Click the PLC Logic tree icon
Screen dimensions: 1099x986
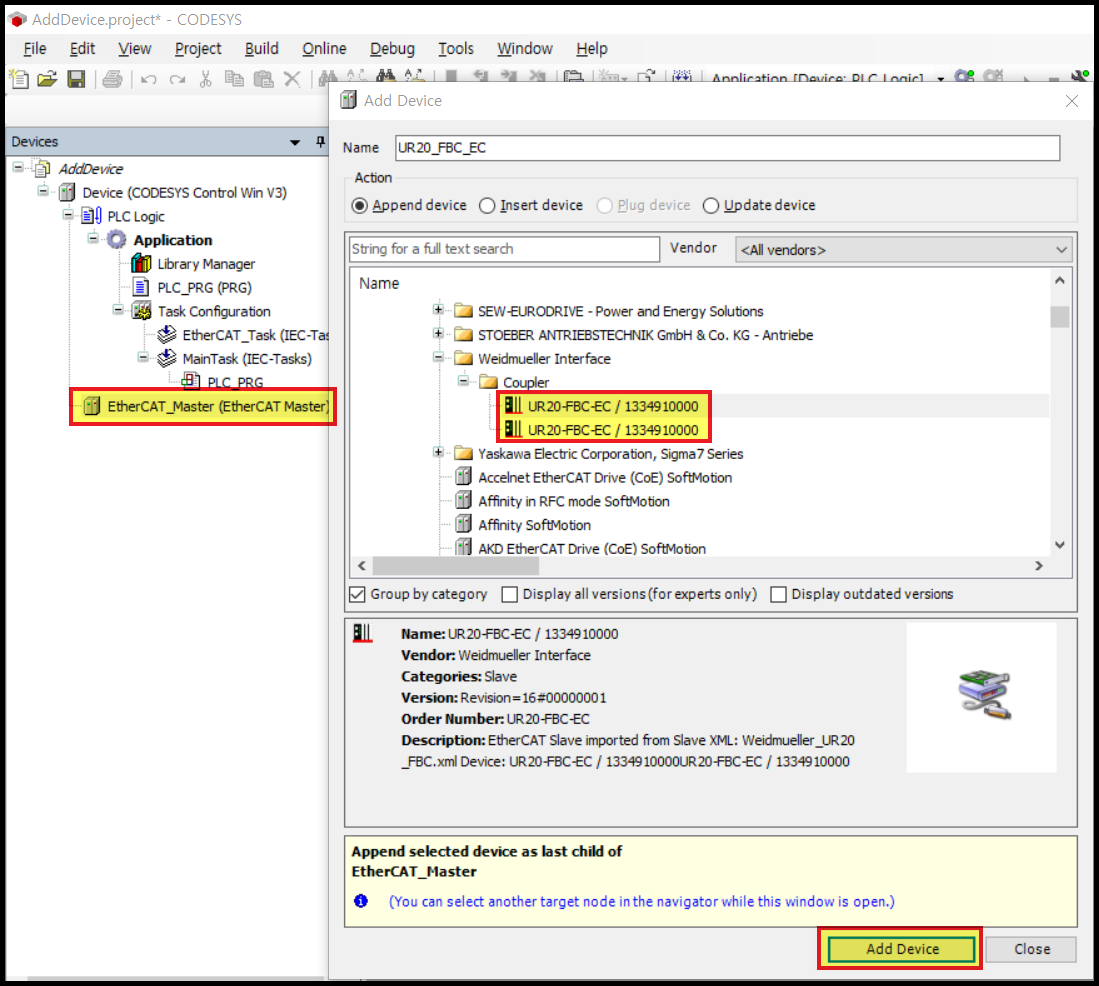point(92,216)
